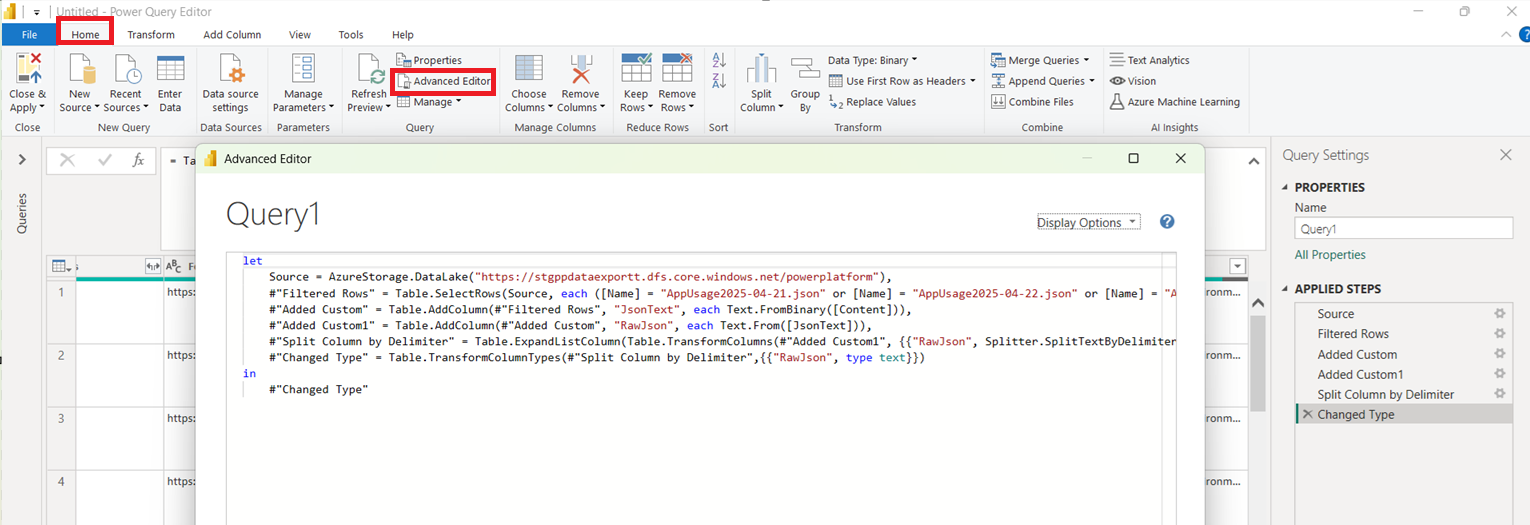Open help in Advanced Editor dialog
1530x525 pixels.
coord(1166,222)
